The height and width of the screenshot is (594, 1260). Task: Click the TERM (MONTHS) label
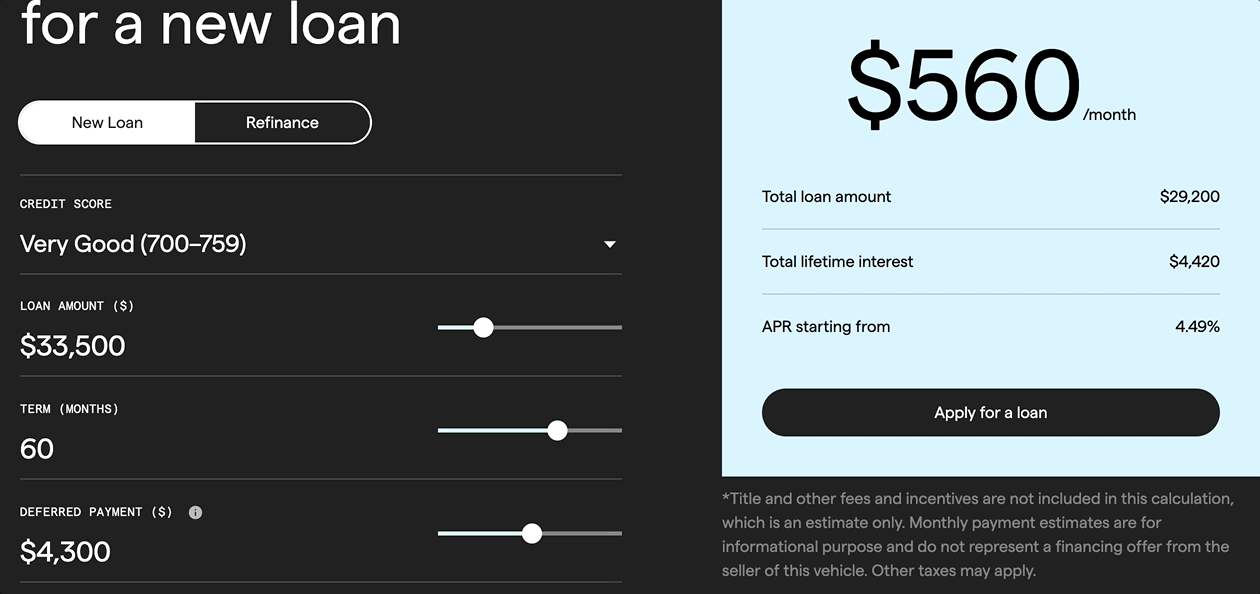[x=69, y=409]
